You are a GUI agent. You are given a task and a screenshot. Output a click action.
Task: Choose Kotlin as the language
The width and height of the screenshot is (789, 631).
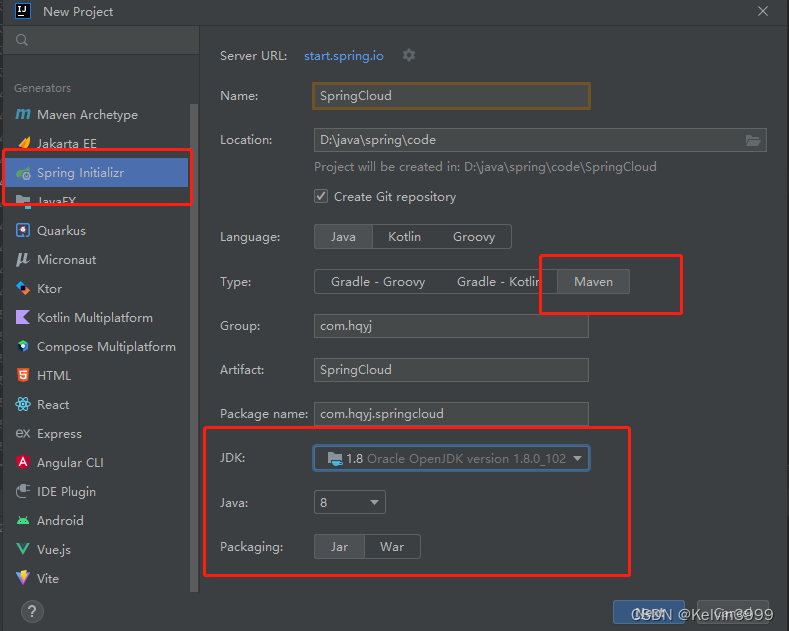tap(405, 236)
